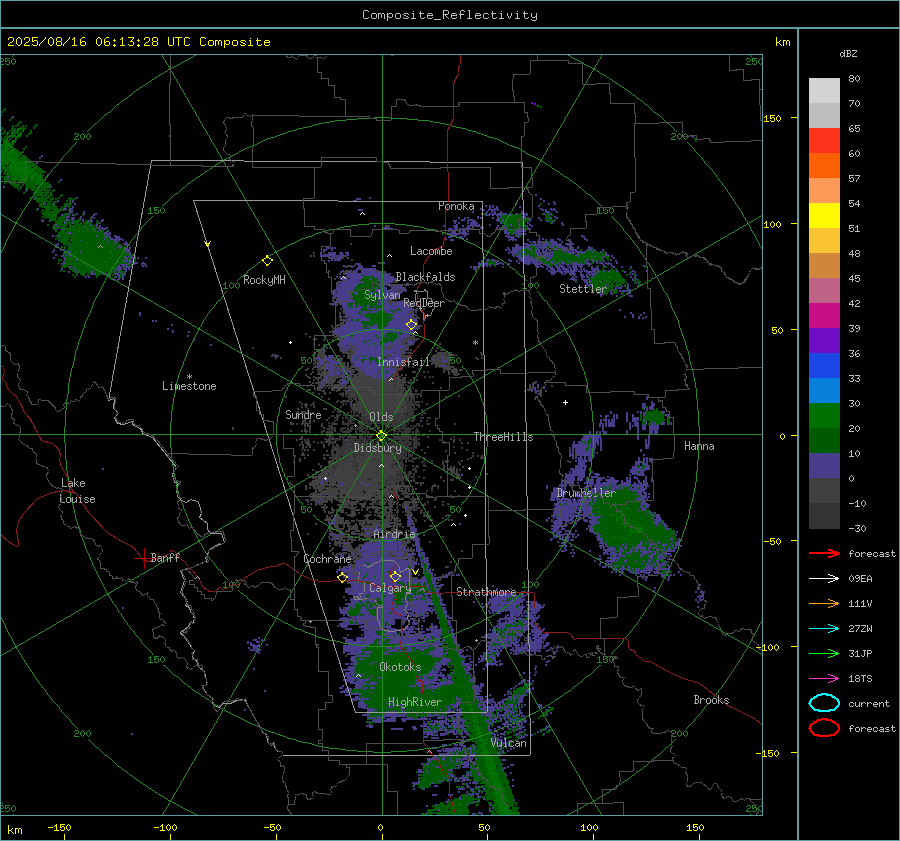The image size is (900, 841).
Task: Click the Blackfalds town label
Action: (425, 277)
